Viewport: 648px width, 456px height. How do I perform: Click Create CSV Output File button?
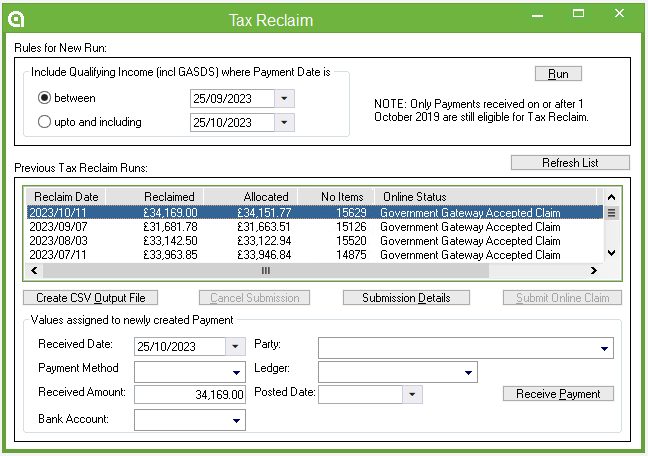pos(91,298)
